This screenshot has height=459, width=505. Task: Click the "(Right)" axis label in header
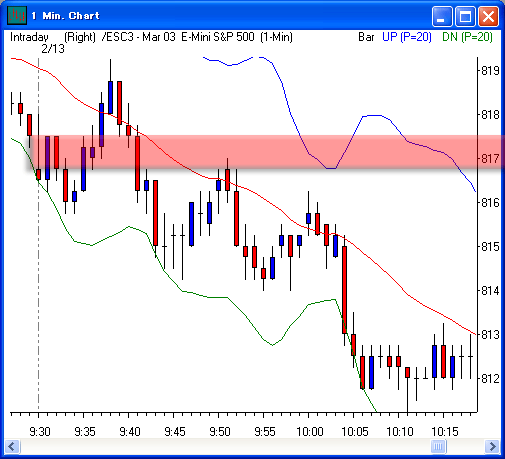pos(80,37)
